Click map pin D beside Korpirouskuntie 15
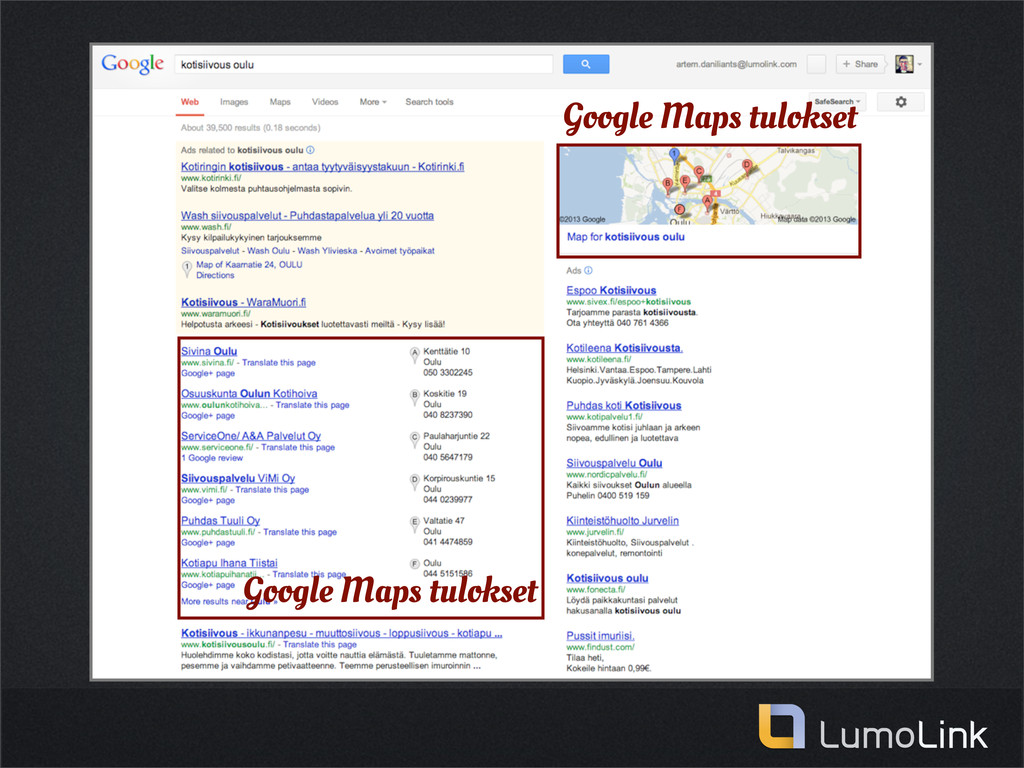This screenshot has width=1024, height=768. pos(414,482)
